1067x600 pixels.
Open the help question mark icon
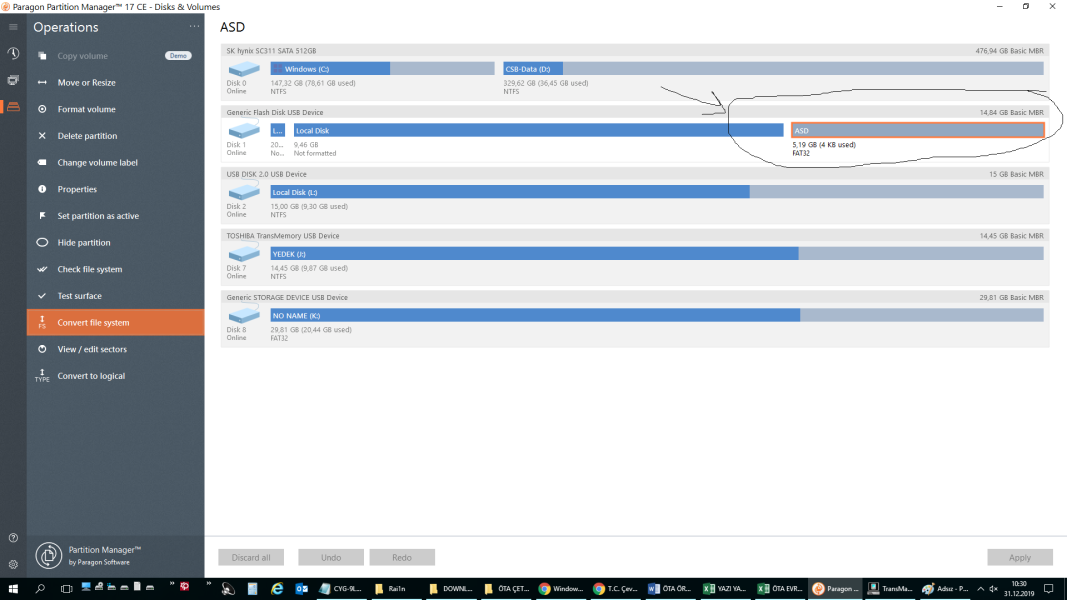13,539
